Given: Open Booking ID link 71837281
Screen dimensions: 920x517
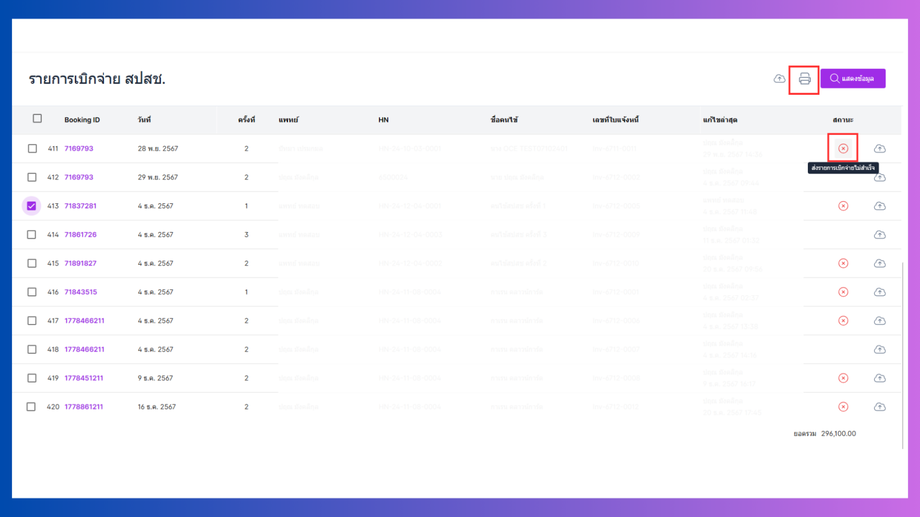Looking at the screenshot, I should [x=80, y=206].
